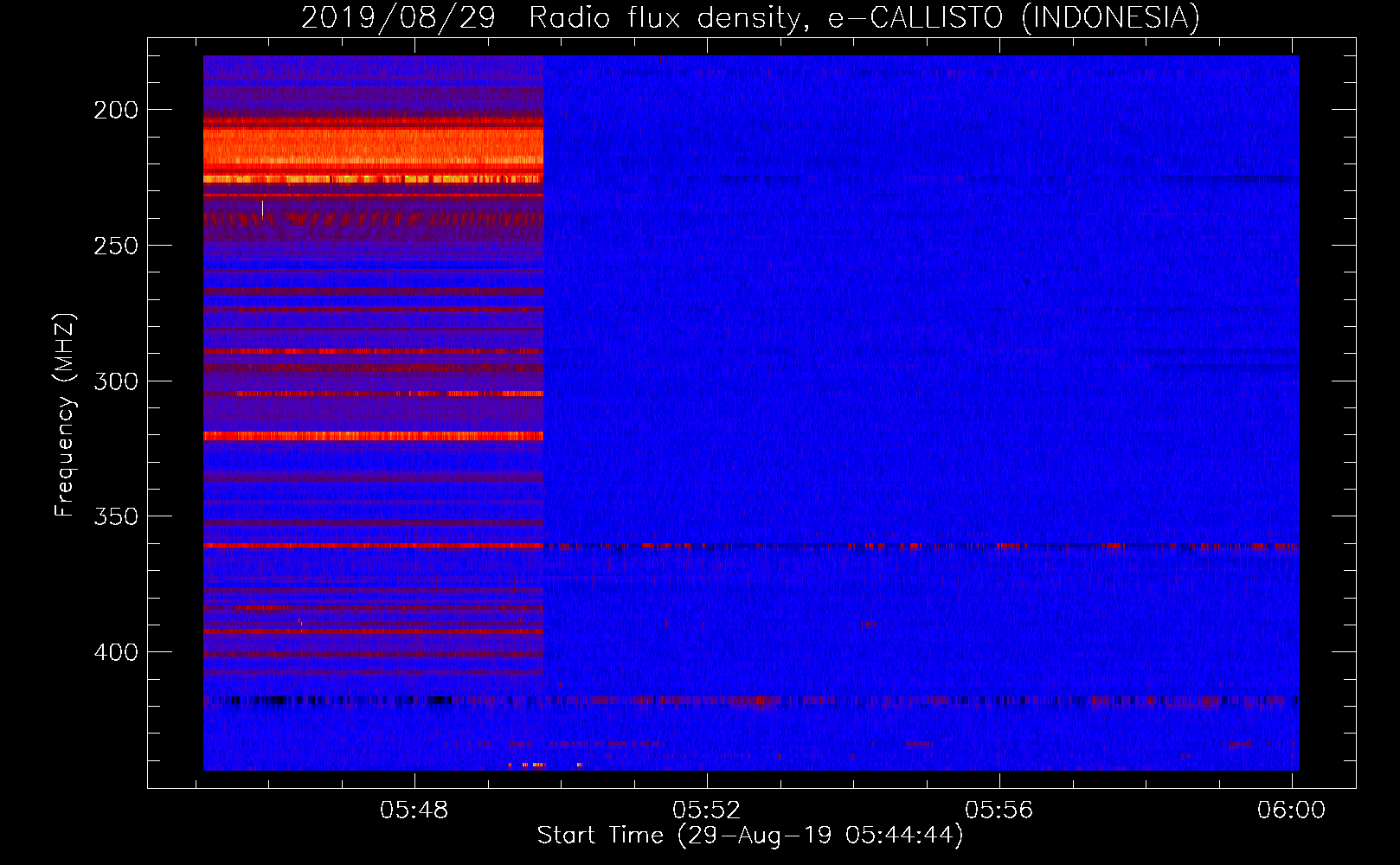Click the 200 frequency tick label
Screen dimensions: 1400x865
point(116,110)
